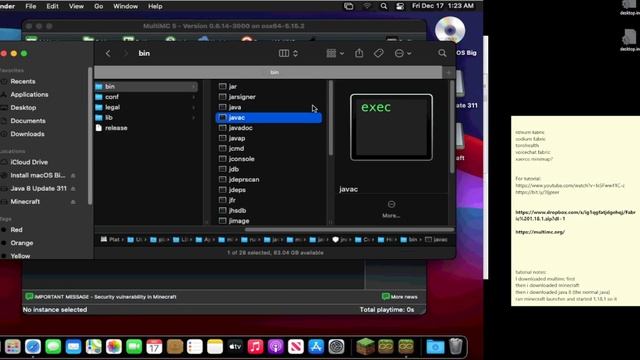Expand the conf folder chevron
Viewport: 640px width, 360px height.
click(193, 97)
